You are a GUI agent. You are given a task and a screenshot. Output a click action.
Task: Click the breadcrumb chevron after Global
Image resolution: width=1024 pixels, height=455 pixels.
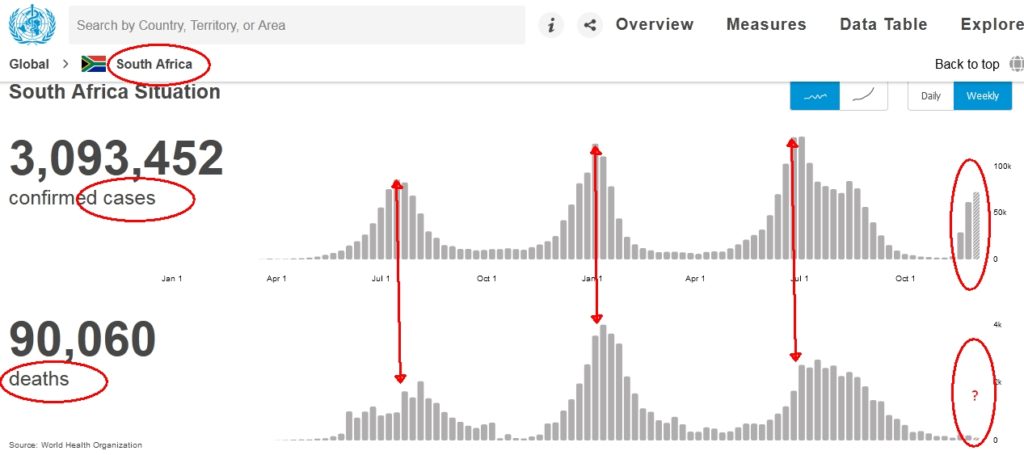point(65,64)
